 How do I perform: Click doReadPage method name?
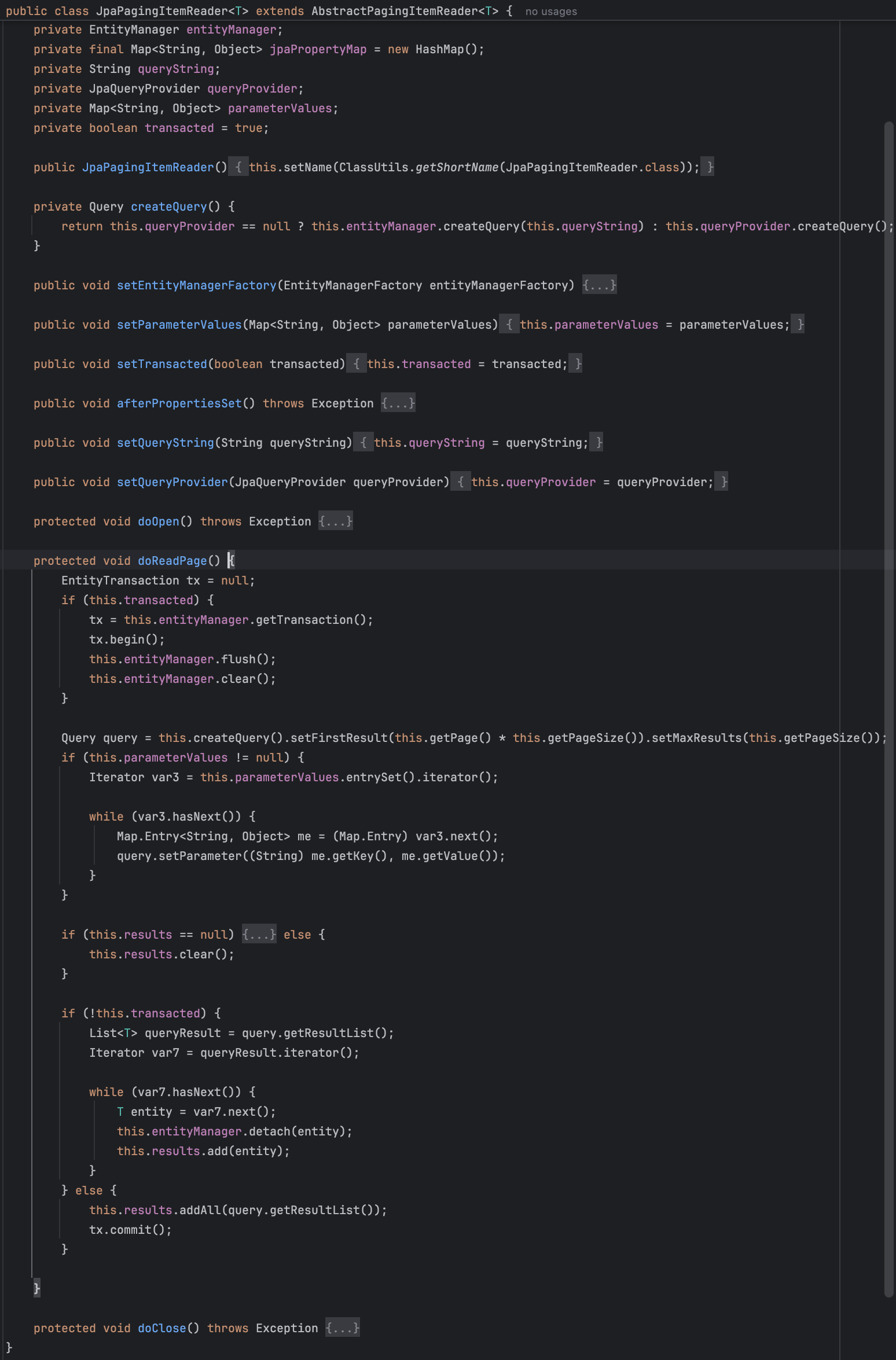tap(172, 561)
